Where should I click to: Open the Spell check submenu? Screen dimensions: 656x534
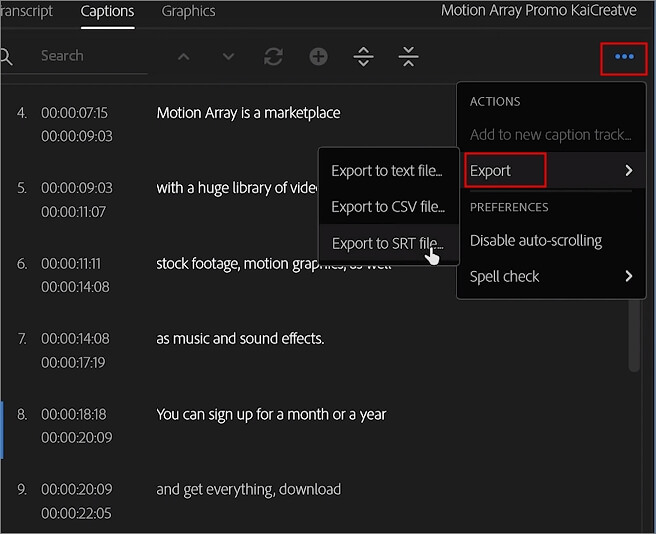pyautogui.click(x=551, y=276)
